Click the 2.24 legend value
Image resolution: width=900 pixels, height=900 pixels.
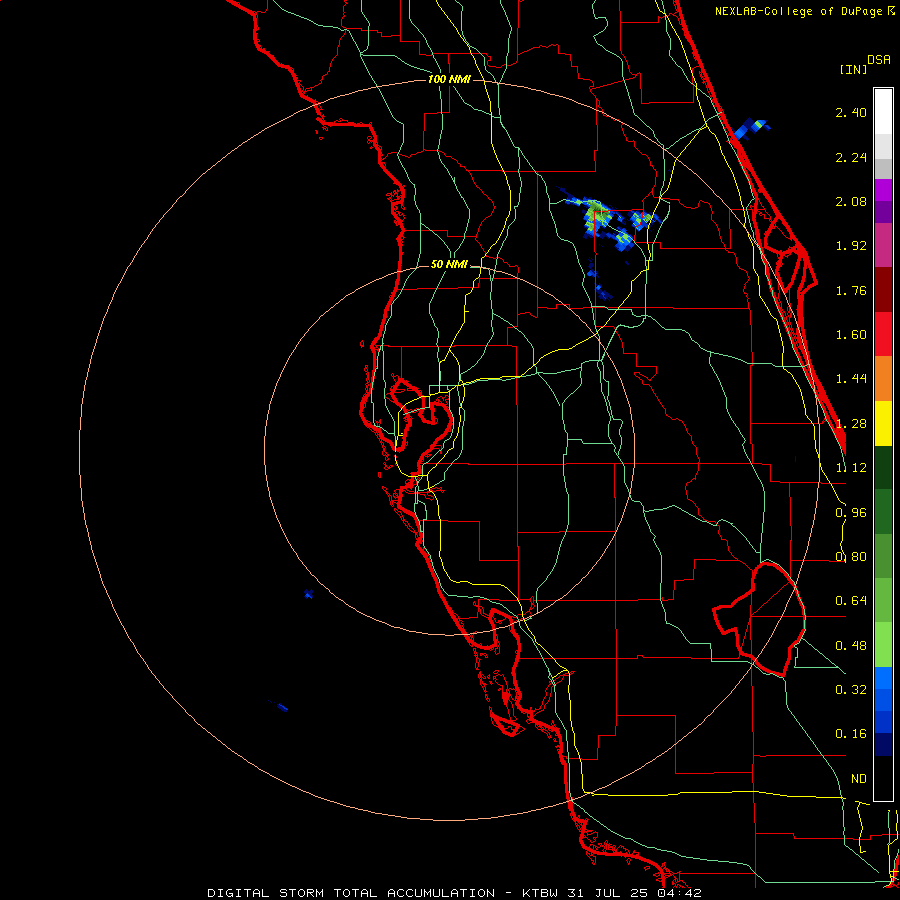851,157
